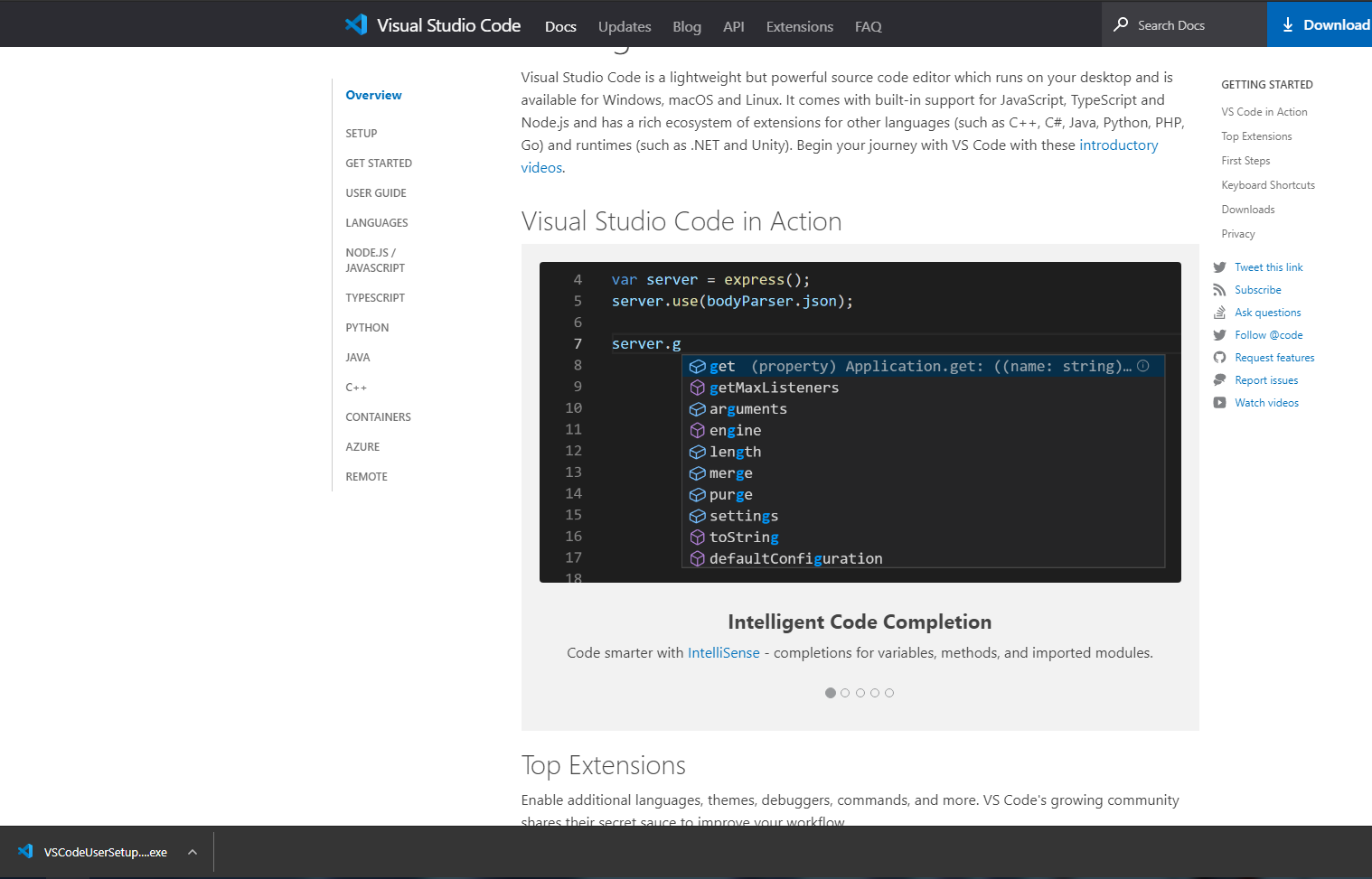
Task: Click the code completion screenshot image
Action: click(860, 422)
